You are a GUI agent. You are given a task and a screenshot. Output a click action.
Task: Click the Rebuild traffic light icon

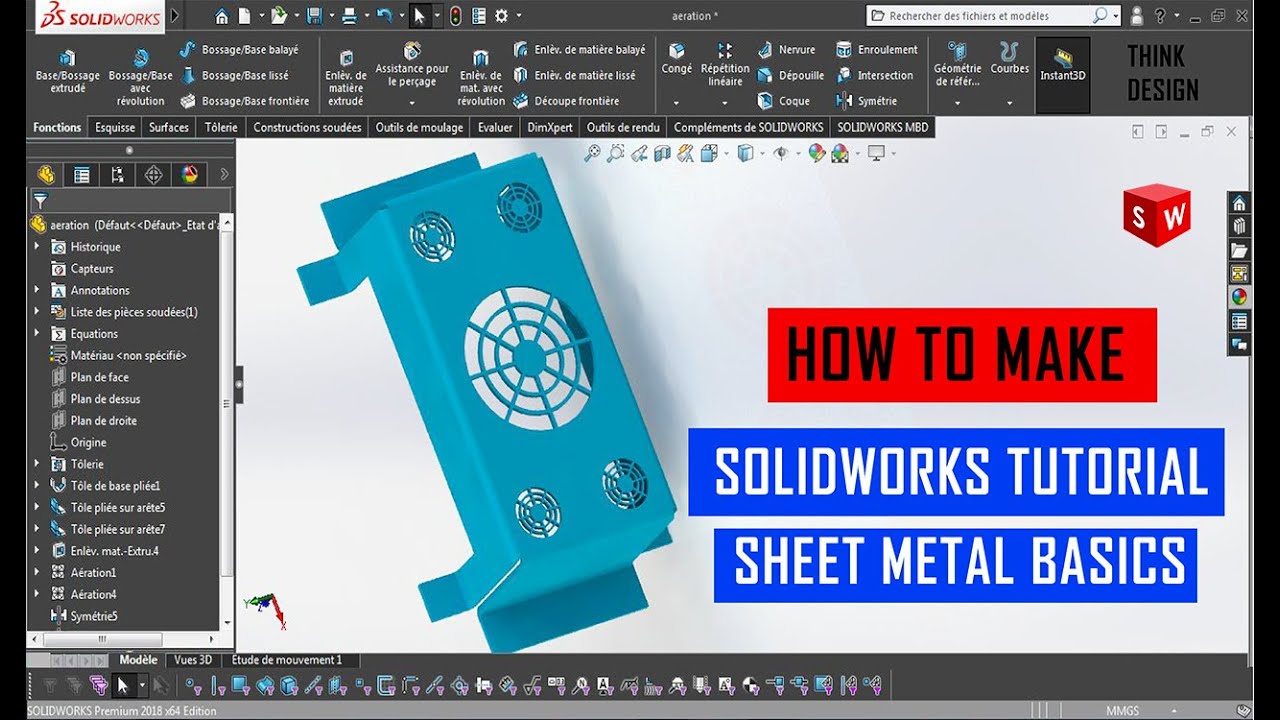[x=455, y=16]
